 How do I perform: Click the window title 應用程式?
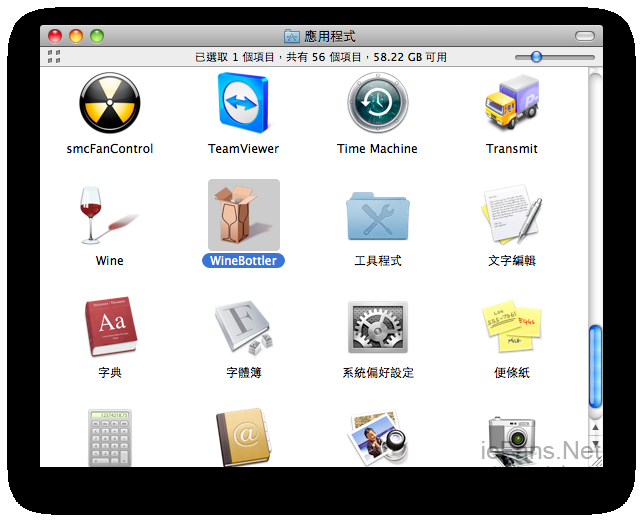pyautogui.click(x=330, y=36)
